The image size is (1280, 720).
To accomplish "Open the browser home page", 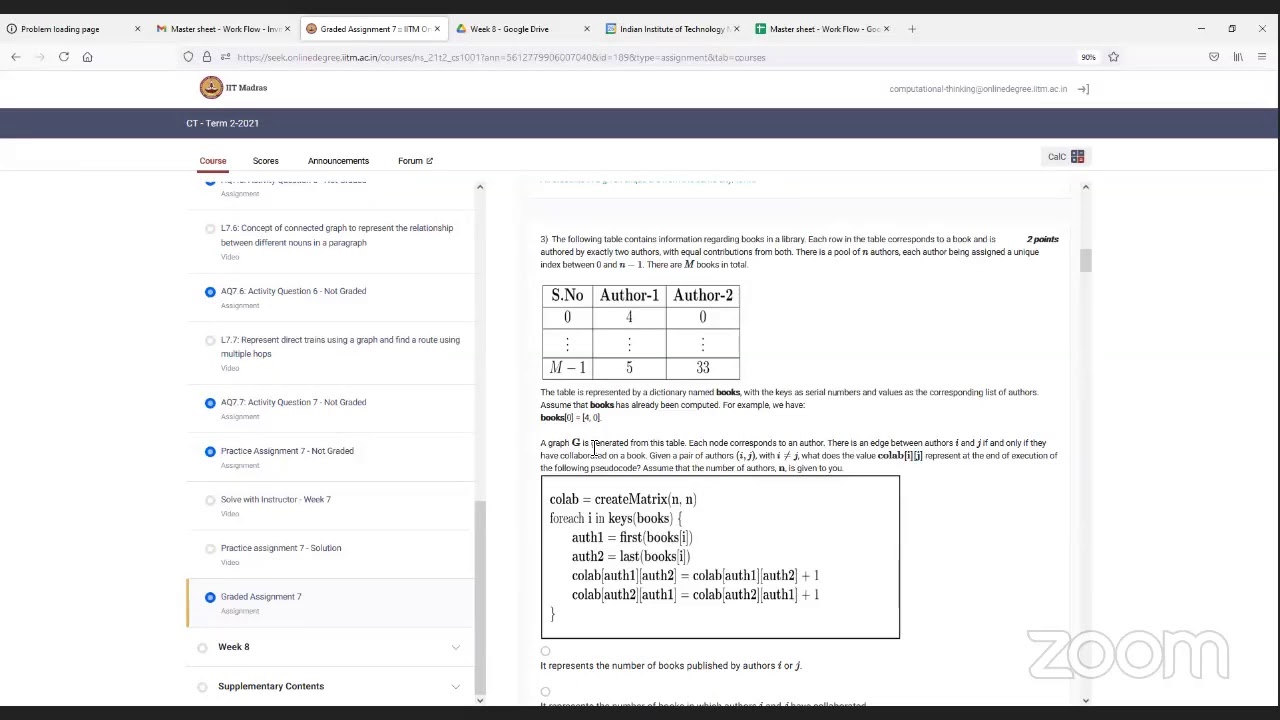I will pos(87,57).
